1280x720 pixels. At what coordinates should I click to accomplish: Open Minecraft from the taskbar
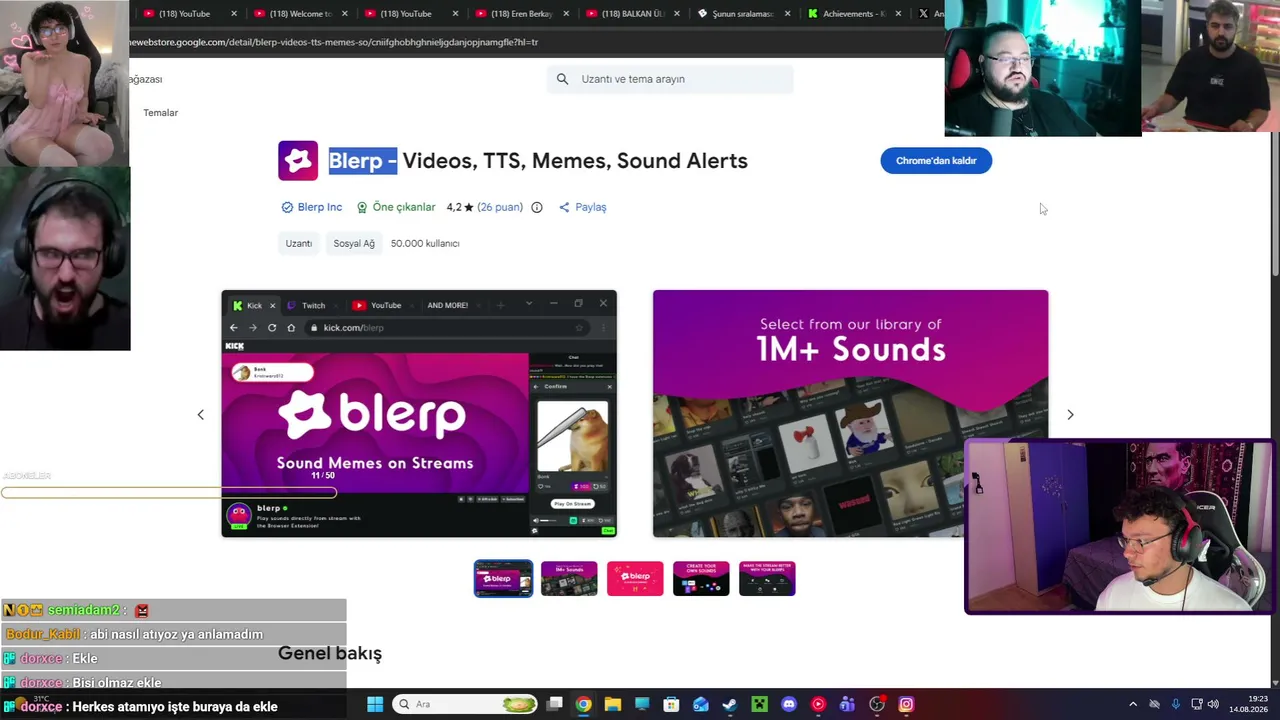tap(760, 705)
